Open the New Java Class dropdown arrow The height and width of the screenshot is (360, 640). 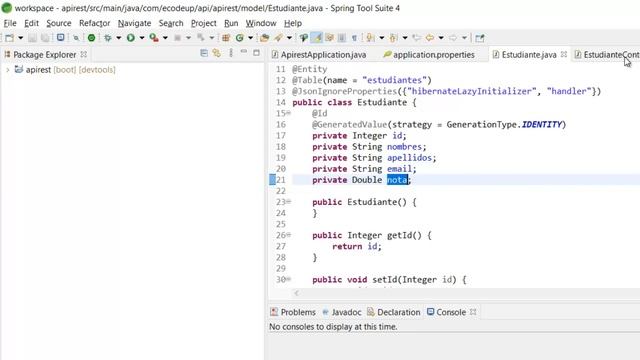[x=250, y=38]
